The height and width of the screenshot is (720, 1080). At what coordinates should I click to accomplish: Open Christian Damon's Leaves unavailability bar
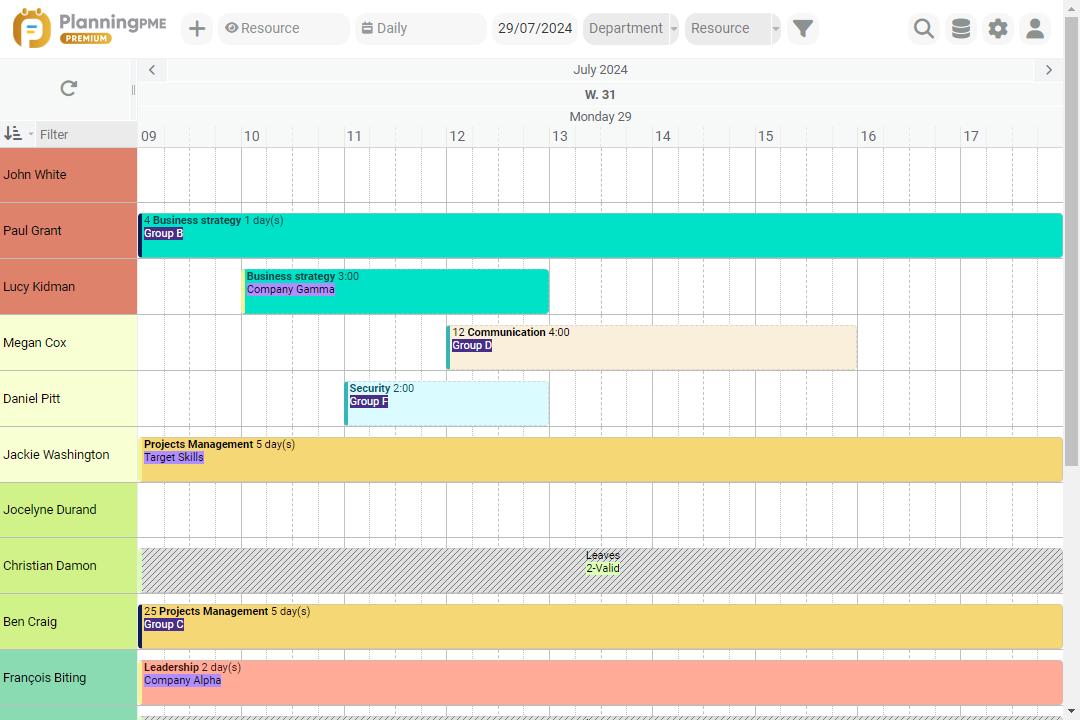pos(601,570)
